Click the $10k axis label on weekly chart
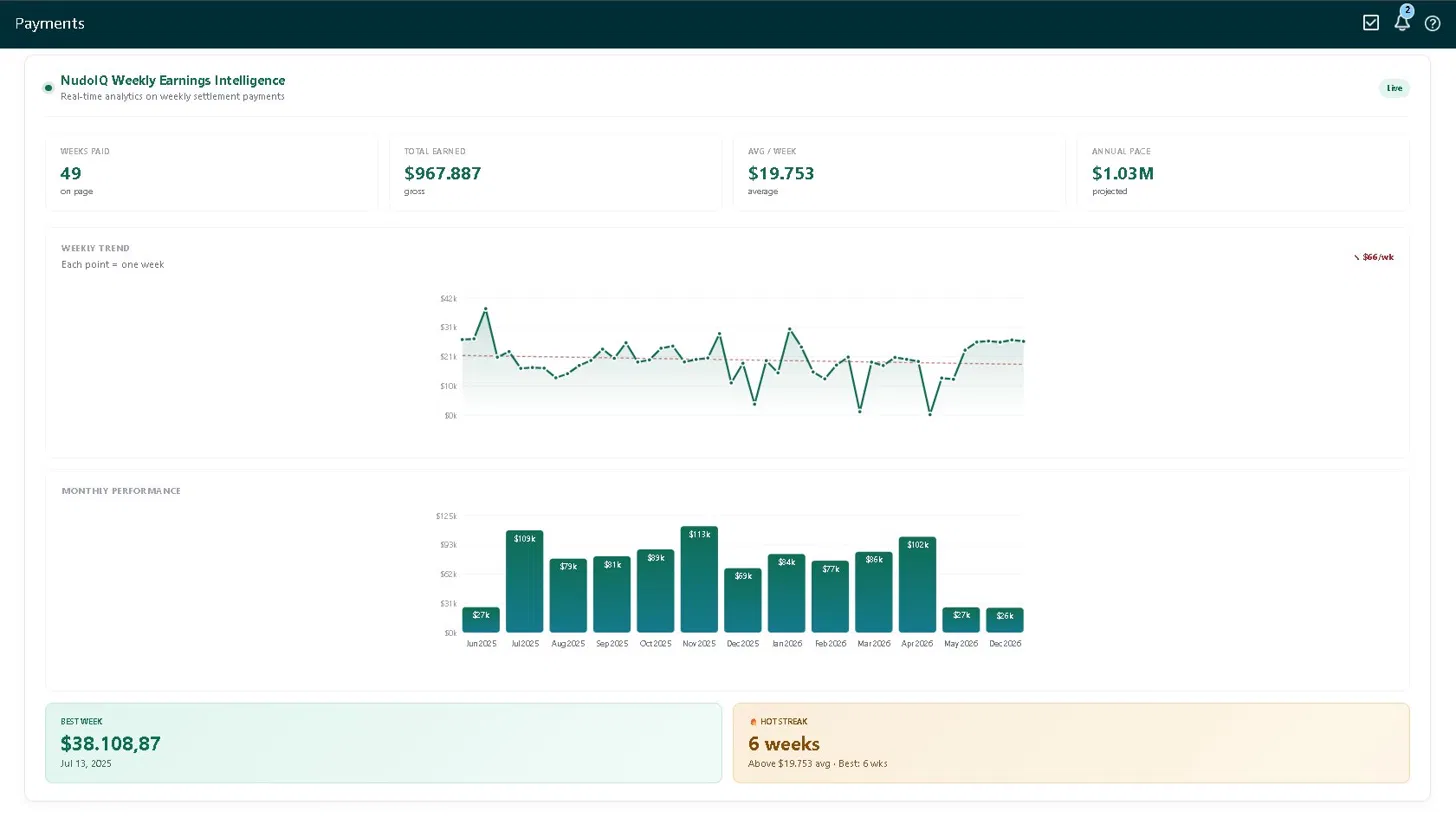Screen dimensions: 1456x818 (448, 386)
